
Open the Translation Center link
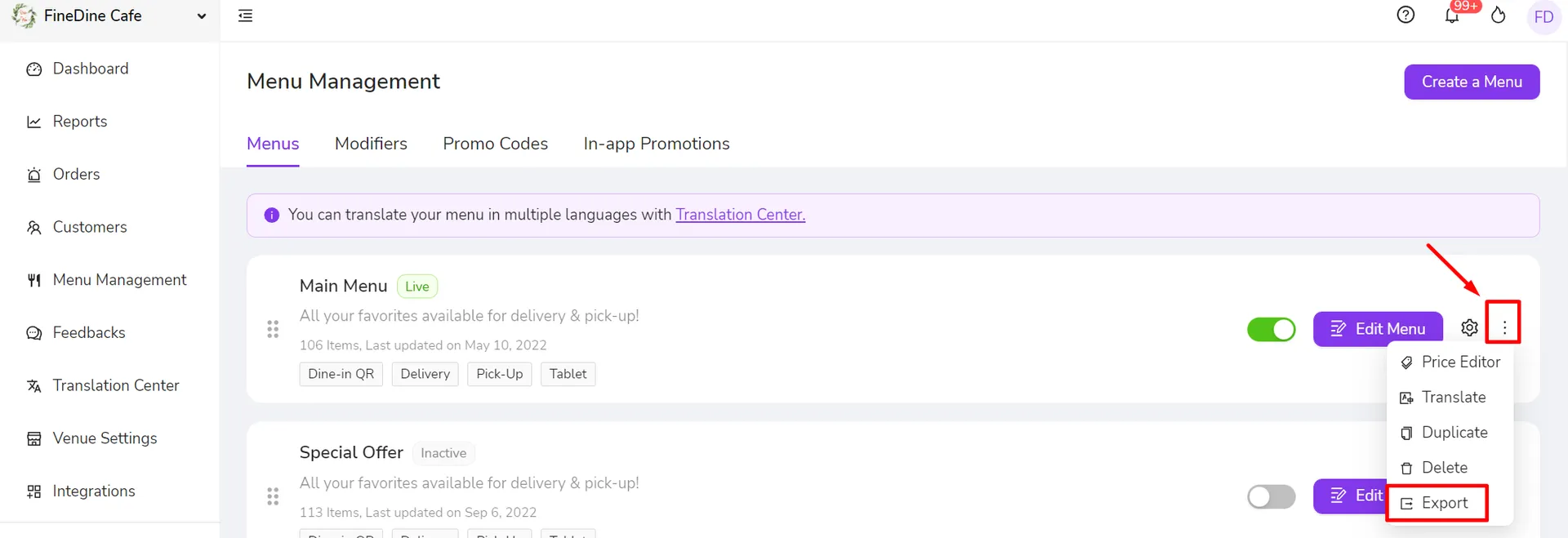[x=740, y=215]
